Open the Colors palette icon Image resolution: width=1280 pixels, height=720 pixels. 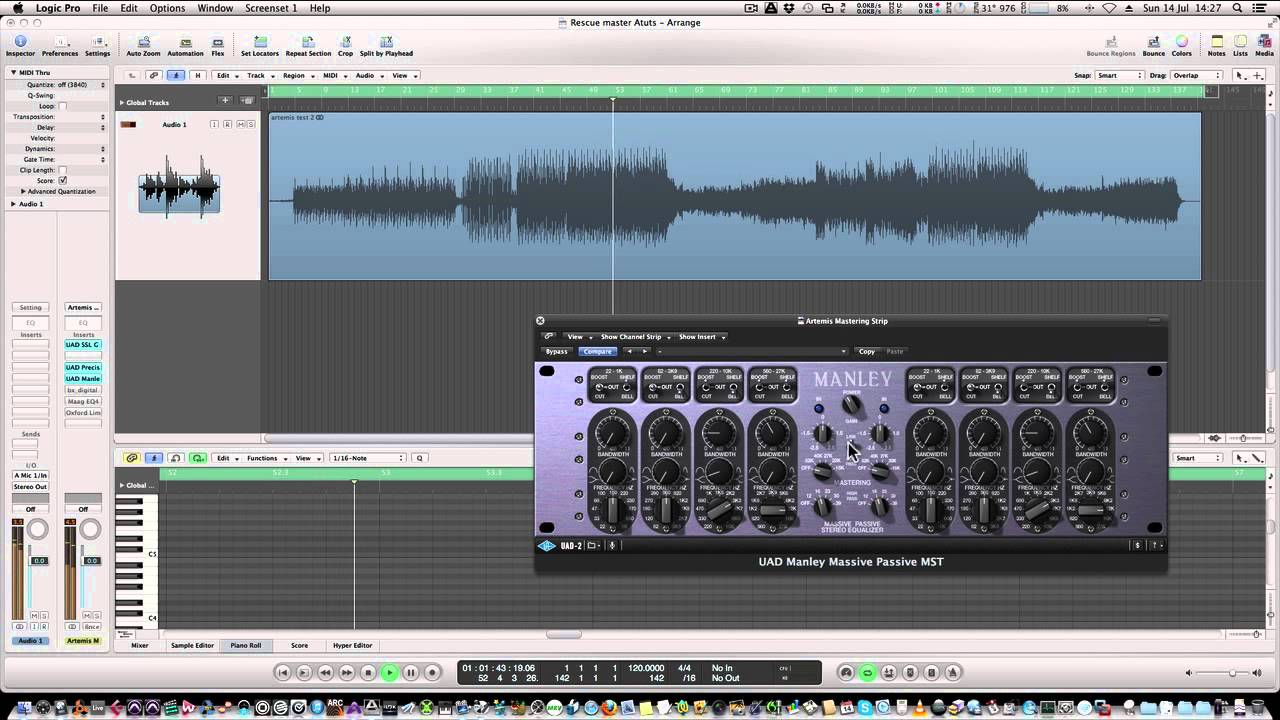tap(1182, 46)
